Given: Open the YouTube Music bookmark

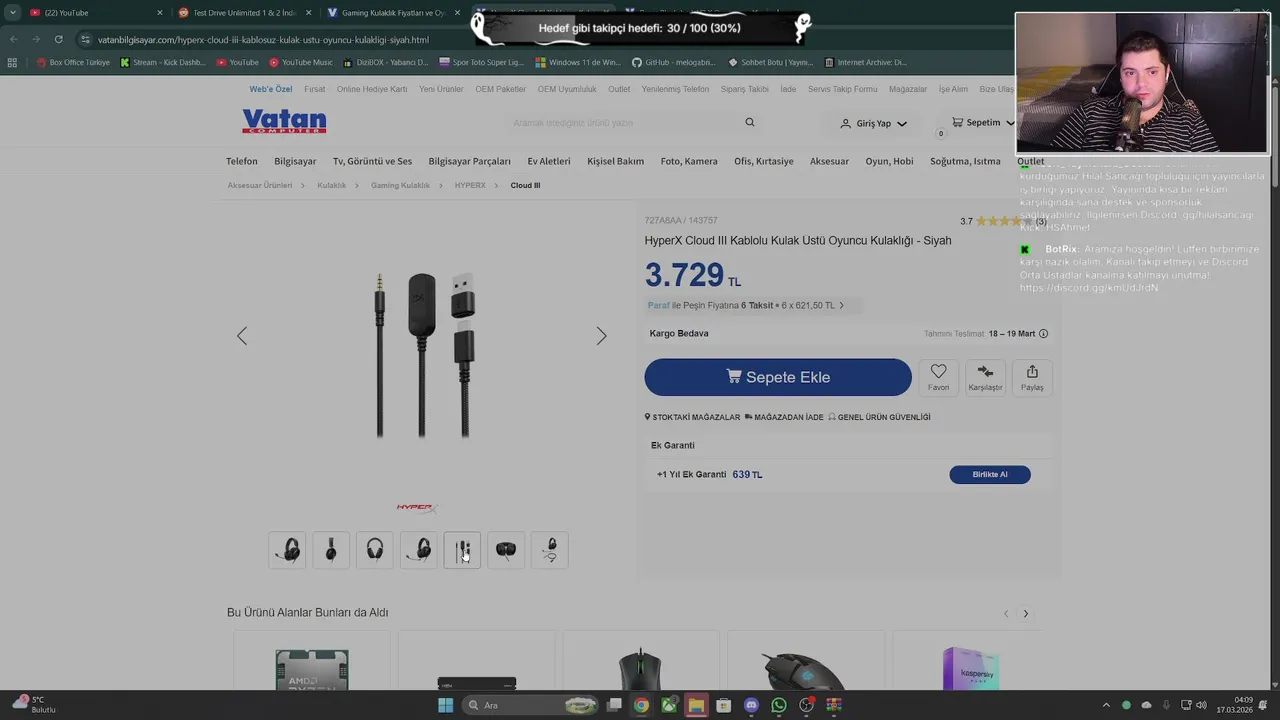Looking at the screenshot, I should click(x=300, y=62).
